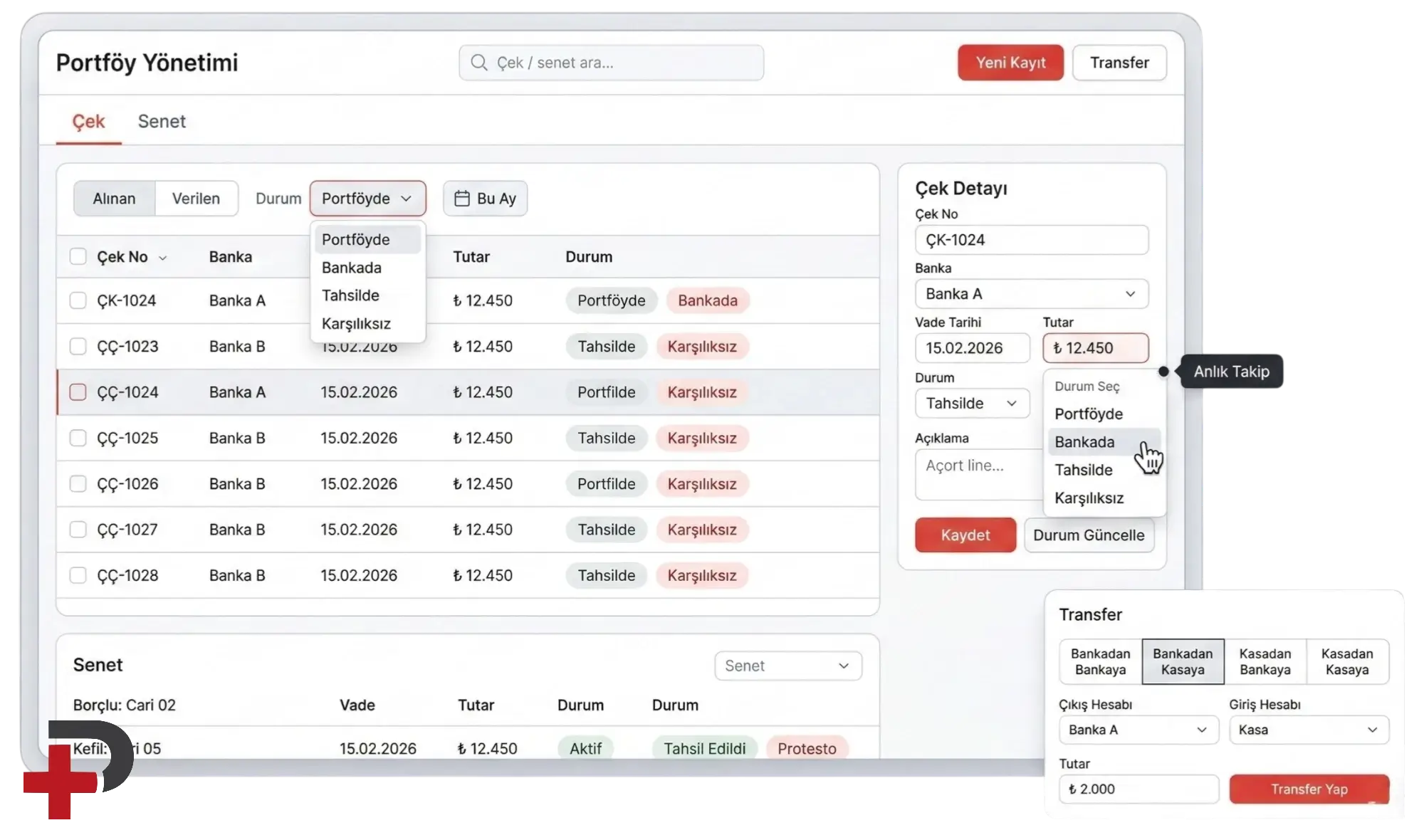Click the Çek No sort arrow
This screenshot has width=1424, height=840.
[162, 258]
